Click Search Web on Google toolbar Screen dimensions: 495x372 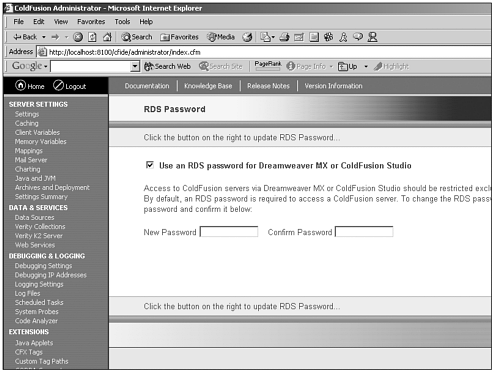(167, 66)
